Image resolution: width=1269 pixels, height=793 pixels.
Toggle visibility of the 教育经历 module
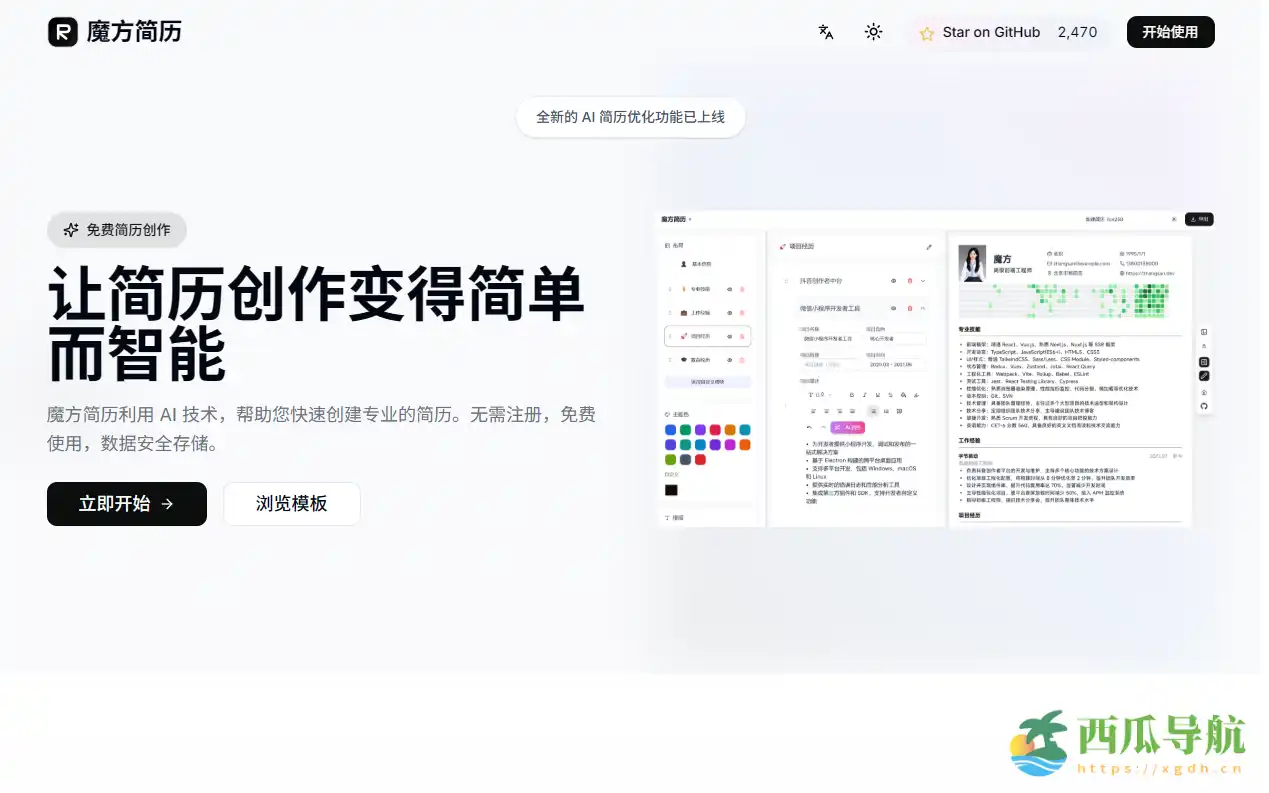[x=729, y=360]
